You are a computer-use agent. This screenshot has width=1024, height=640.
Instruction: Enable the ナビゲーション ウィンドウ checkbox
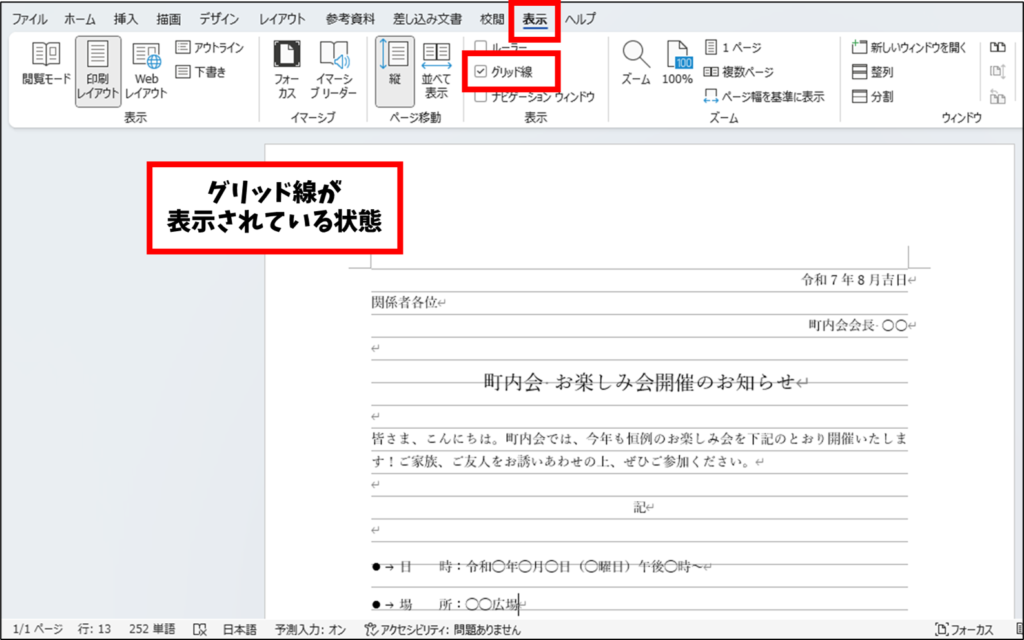pyautogui.click(x=481, y=97)
